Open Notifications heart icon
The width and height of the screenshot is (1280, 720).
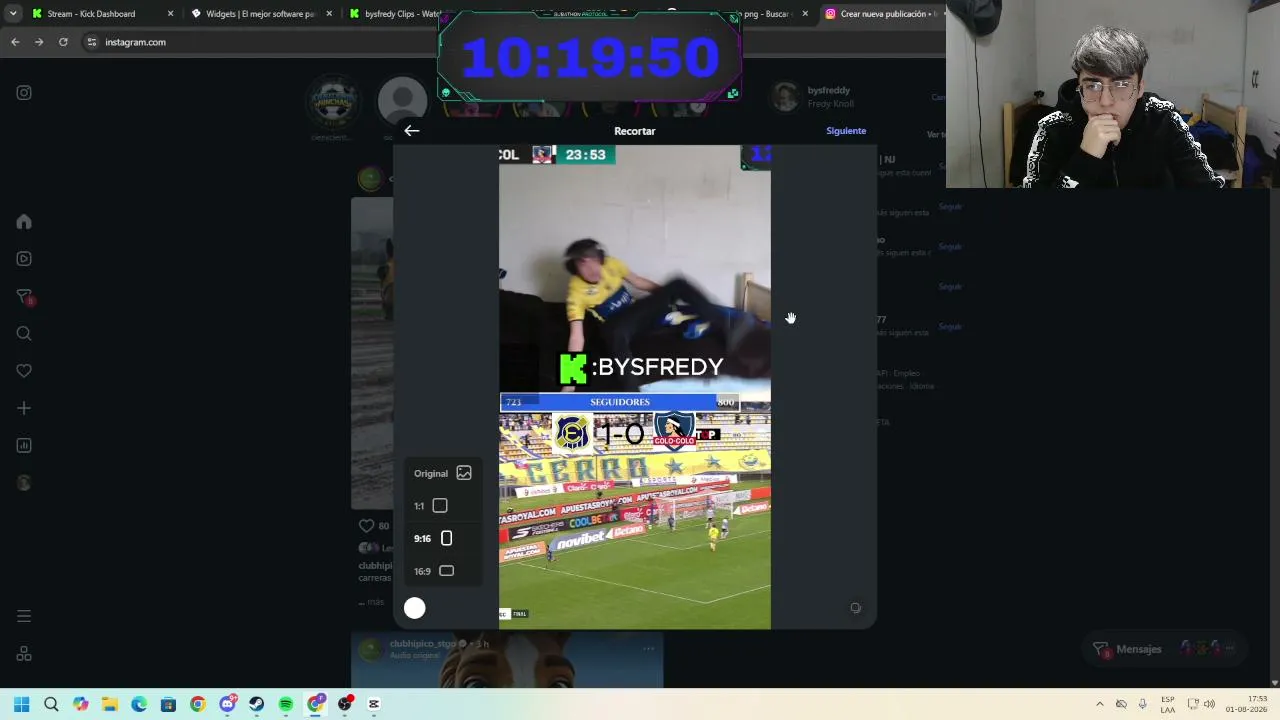(x=24, y=371)
